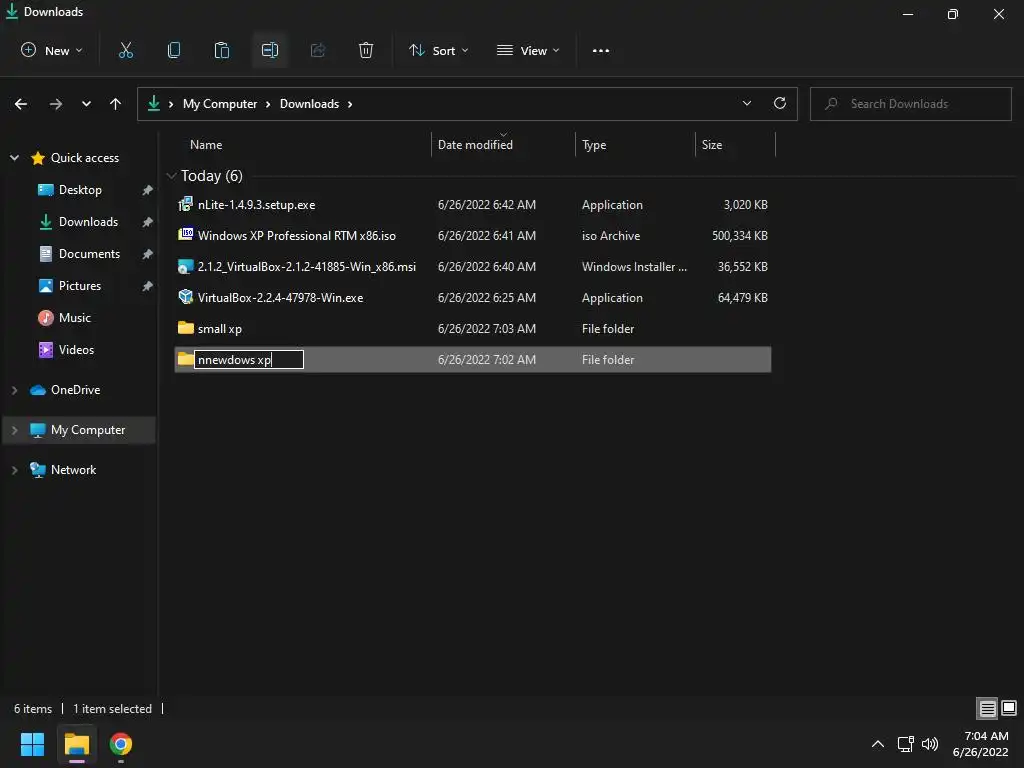Viewport: 1024px width, 768px height.
Task: Open the See more three-dots menu
Action: 601,50
